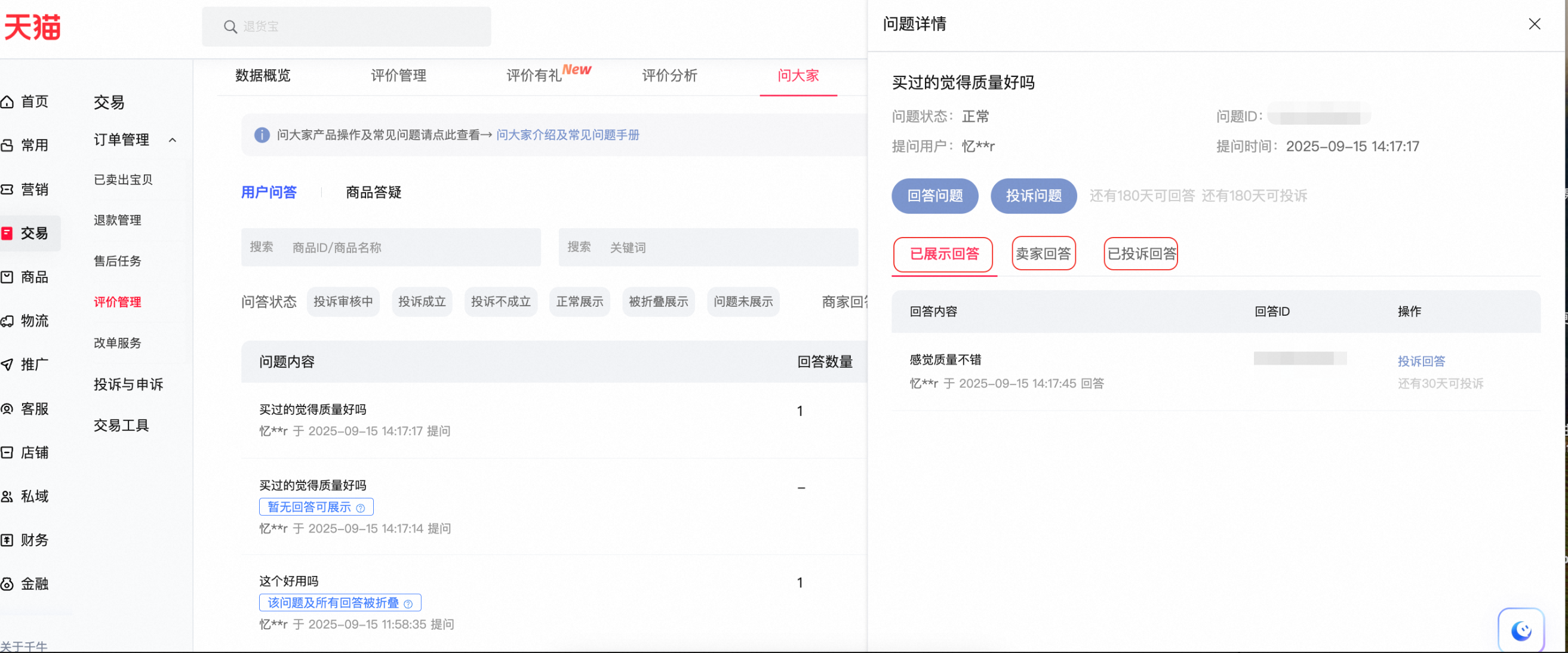
Task: Open 退款管理 menu item
Action: pos(118,220)
